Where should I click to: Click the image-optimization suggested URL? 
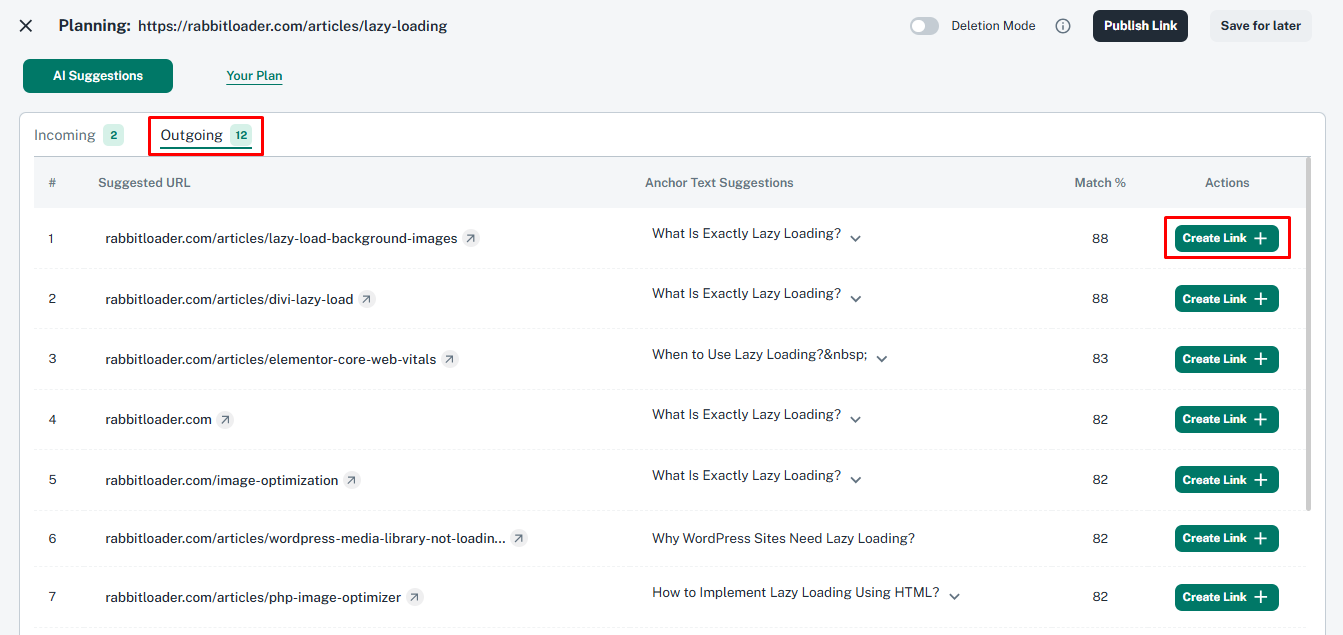[x=222, y=480]
